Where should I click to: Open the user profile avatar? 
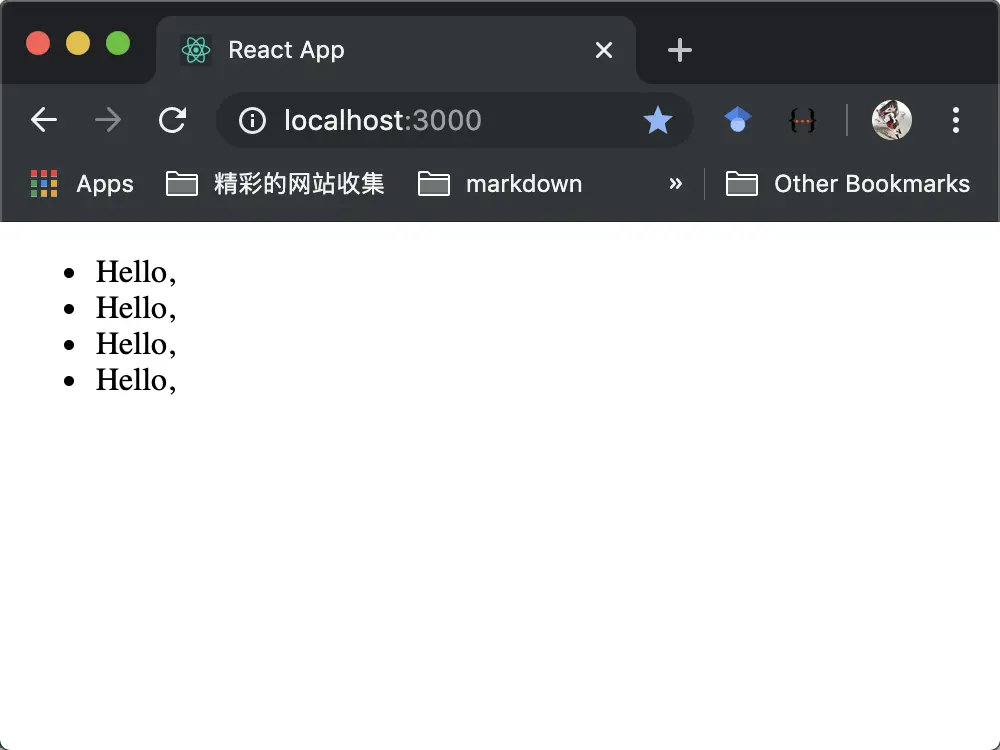pos(892,120)
